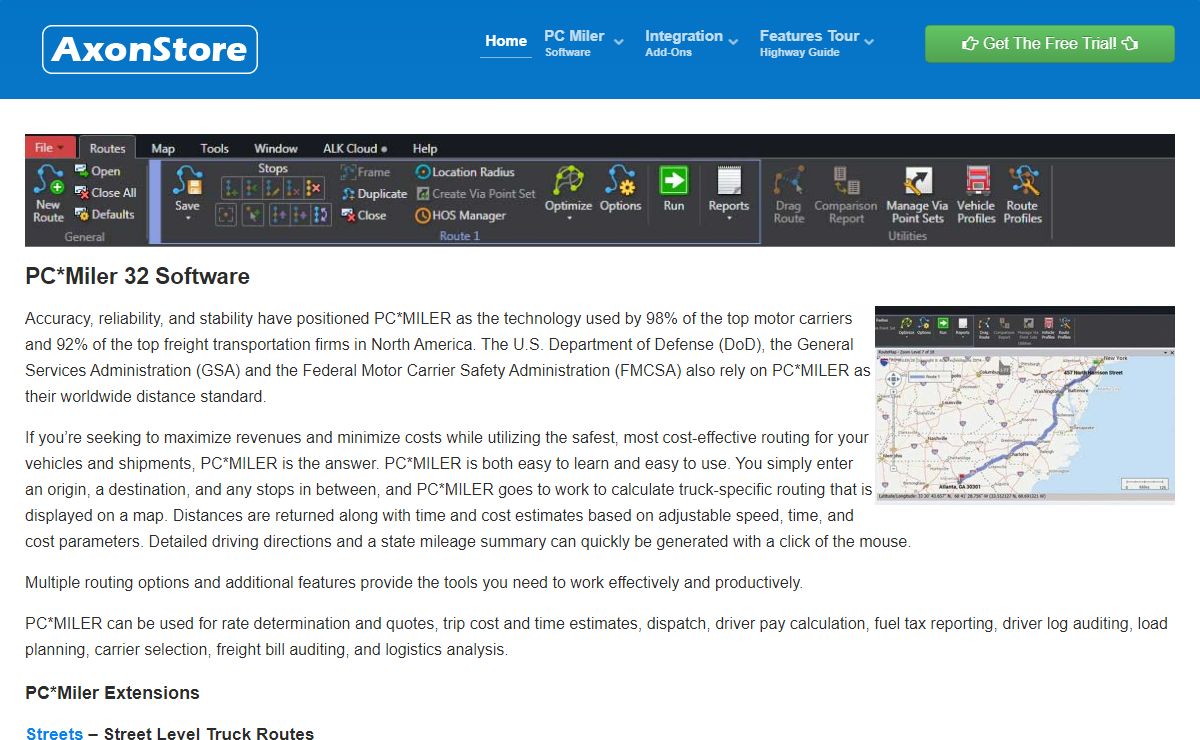Click the add stop icon with green plus
This screenshot has height=740, width=1200.
[231, 187]
